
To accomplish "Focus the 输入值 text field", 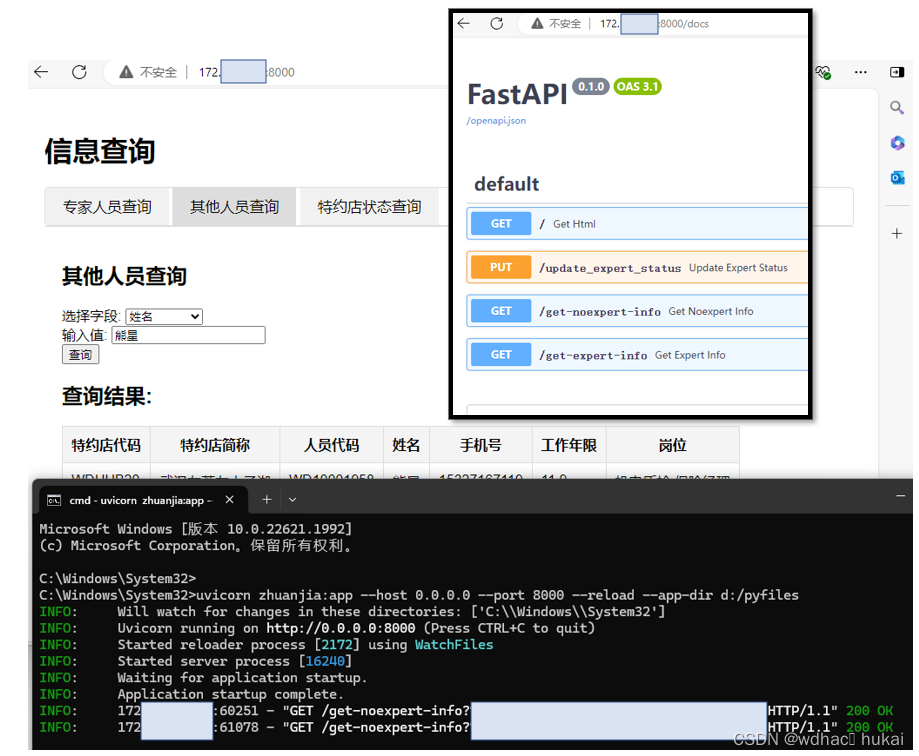I will (188, 335).
